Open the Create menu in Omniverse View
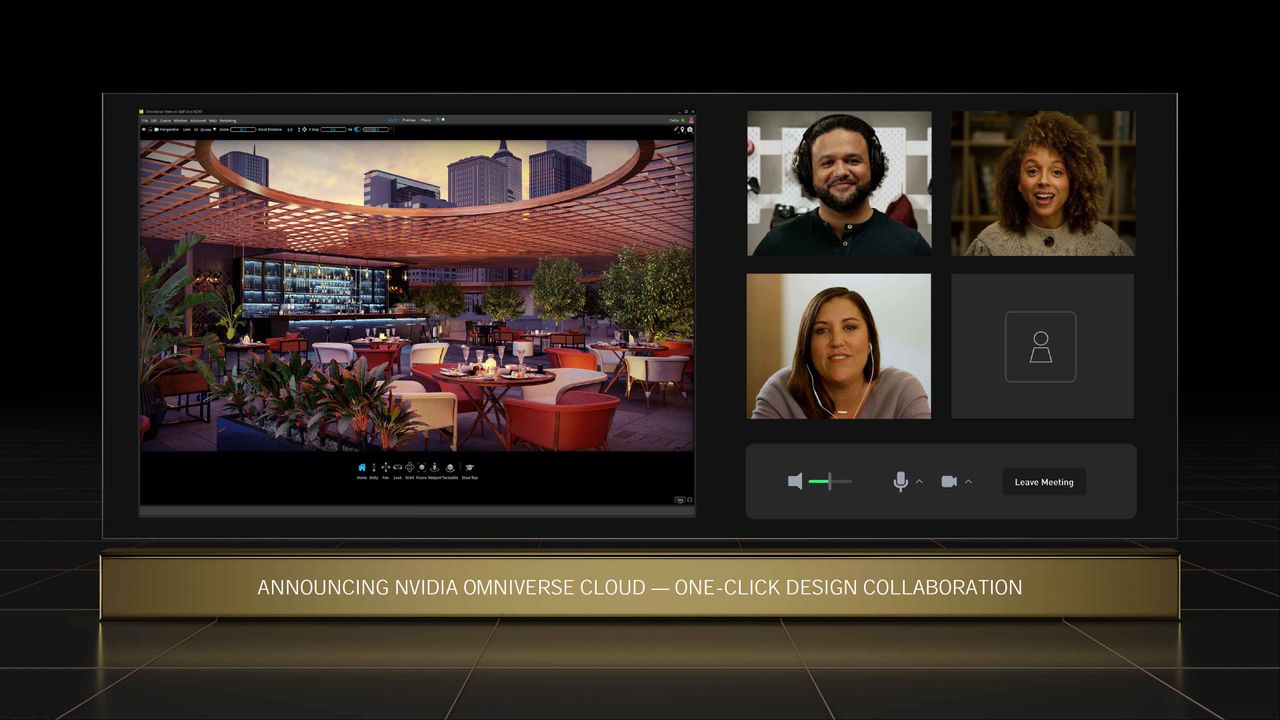 (165, 121)
